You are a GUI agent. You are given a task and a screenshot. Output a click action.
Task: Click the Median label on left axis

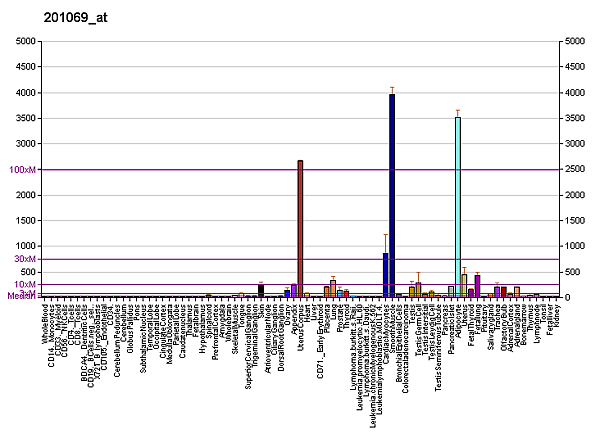(22, 295)
